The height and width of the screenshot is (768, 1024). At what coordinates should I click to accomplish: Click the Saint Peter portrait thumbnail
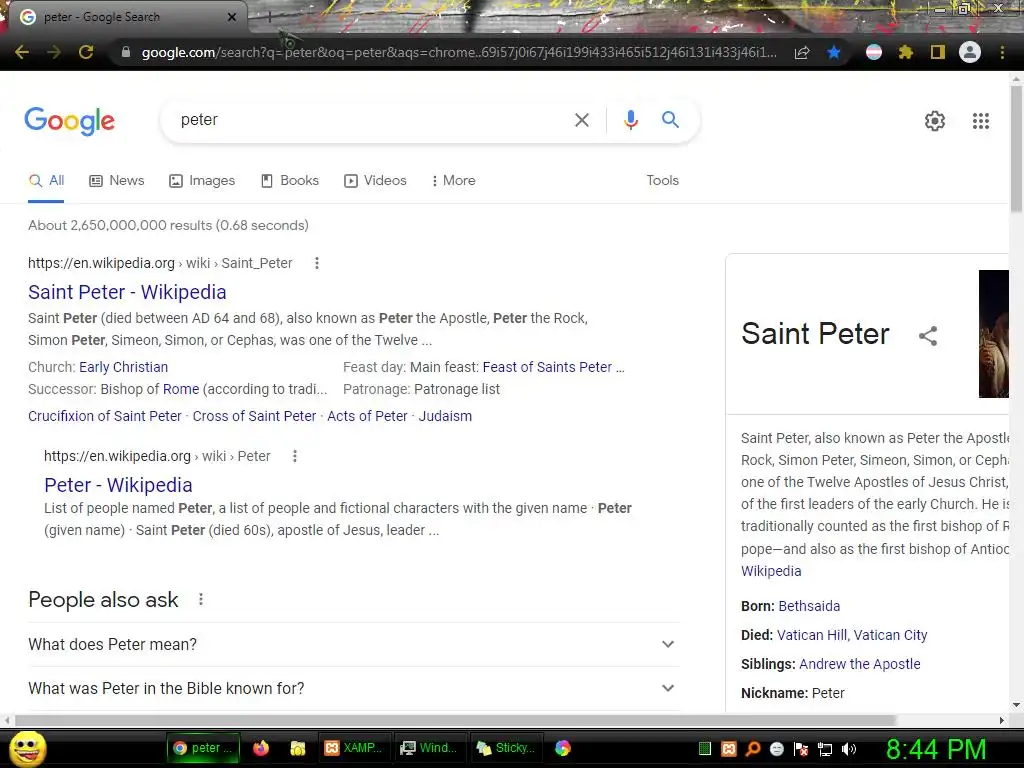point(994,334)
